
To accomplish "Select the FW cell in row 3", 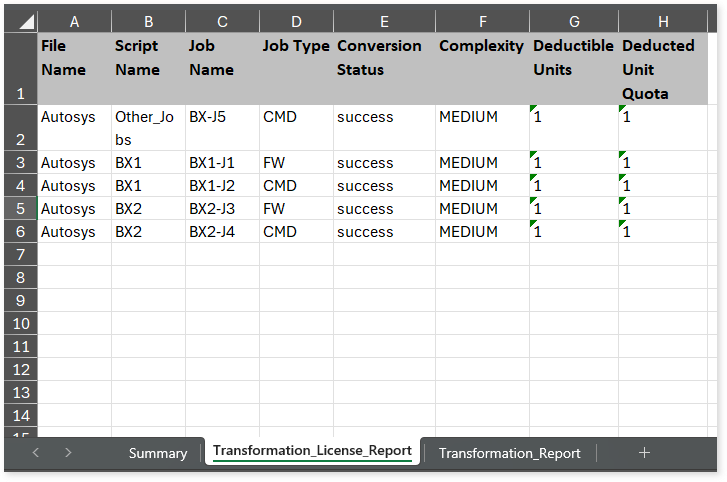I will (x=296, y=162).
